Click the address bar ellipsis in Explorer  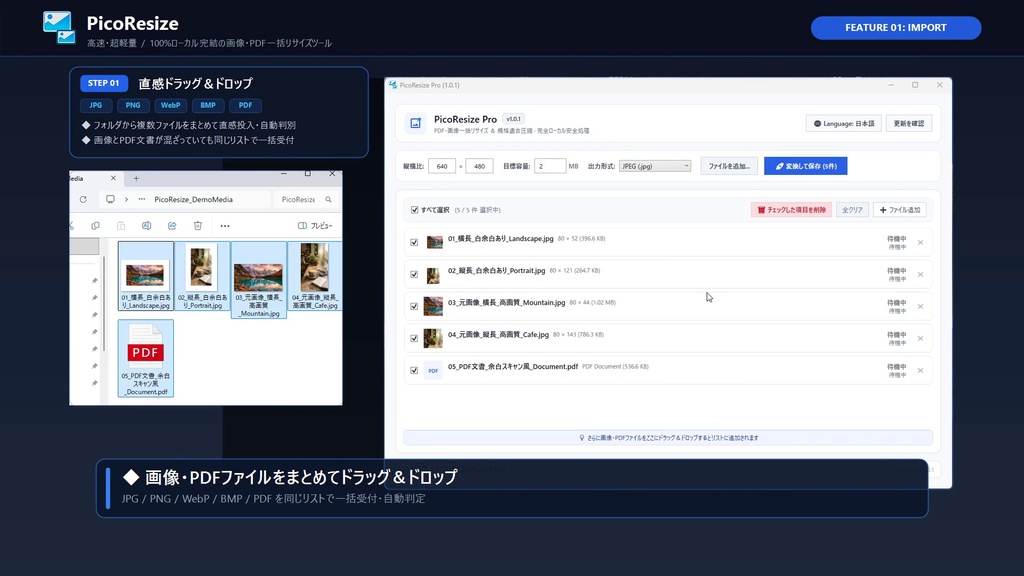tap(142, 199)
